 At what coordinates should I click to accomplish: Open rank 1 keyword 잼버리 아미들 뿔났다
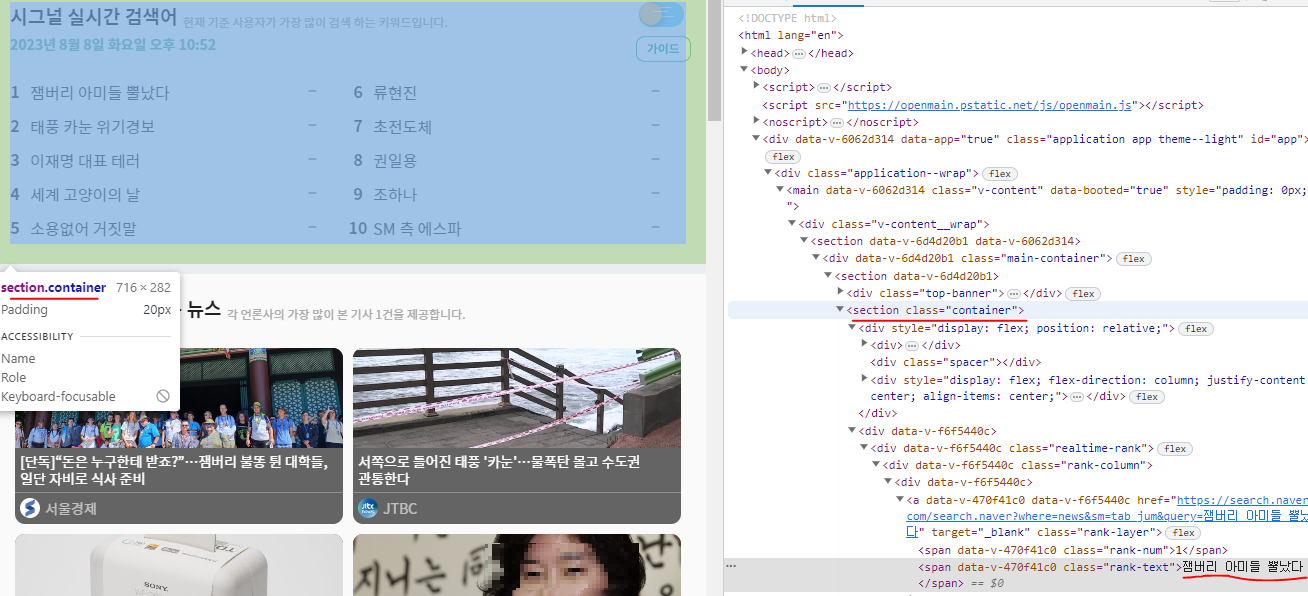coord(100,92)
